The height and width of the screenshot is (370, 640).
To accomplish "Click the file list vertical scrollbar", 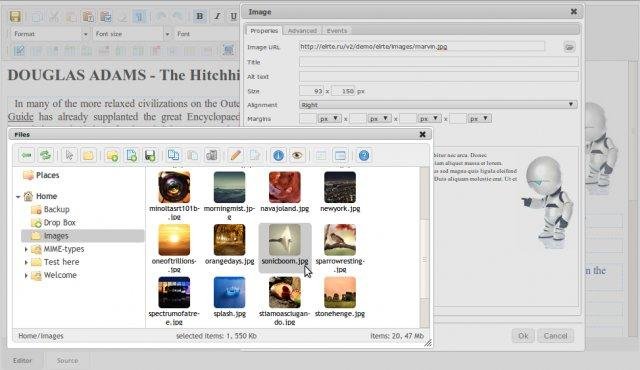I will click(x=424, y=247).
